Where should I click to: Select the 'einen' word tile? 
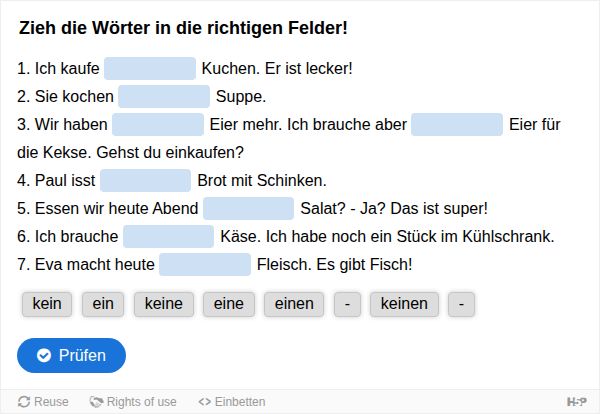(294, 304)
